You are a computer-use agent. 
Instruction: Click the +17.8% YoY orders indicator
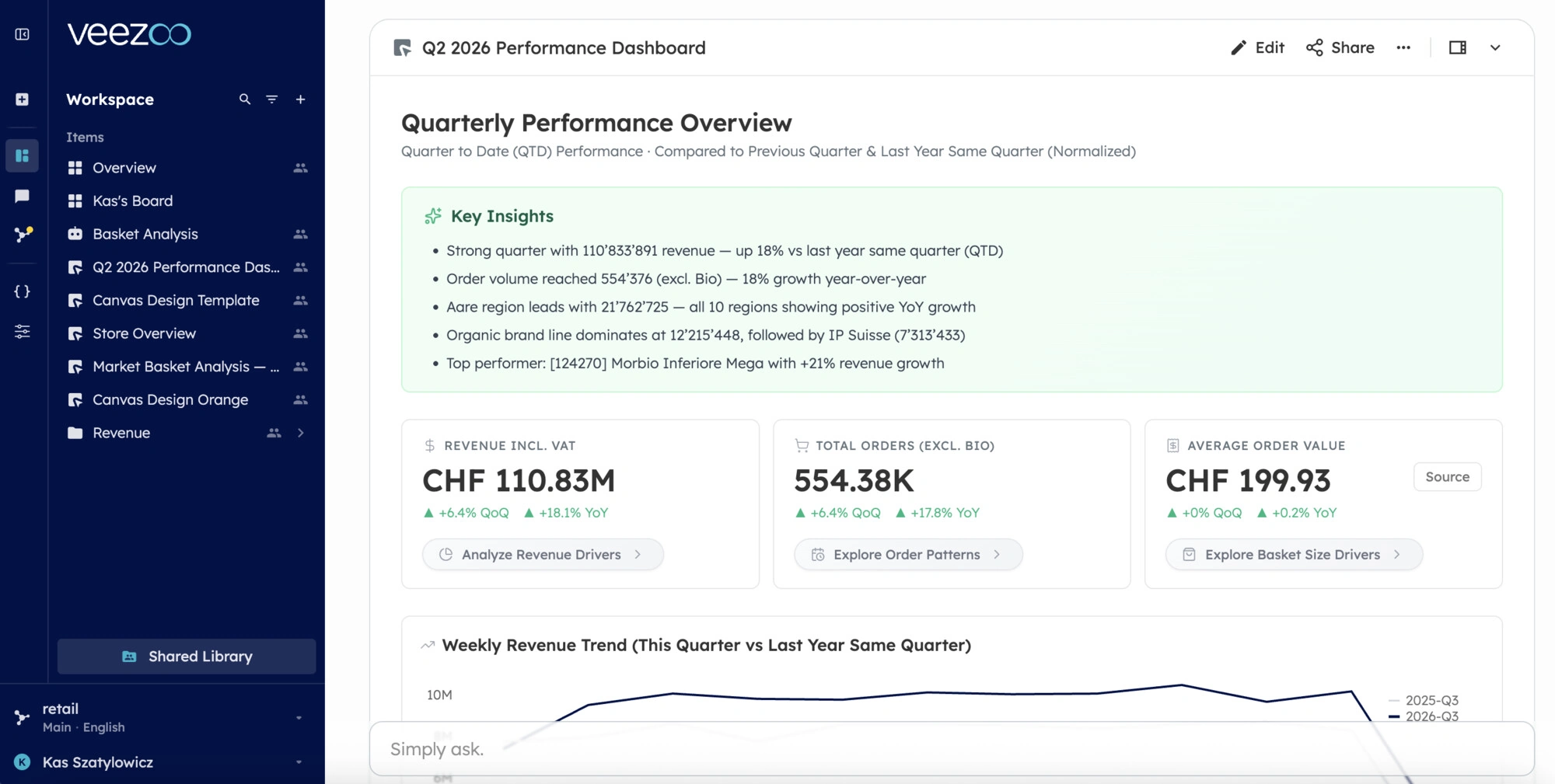pos(938,513)
